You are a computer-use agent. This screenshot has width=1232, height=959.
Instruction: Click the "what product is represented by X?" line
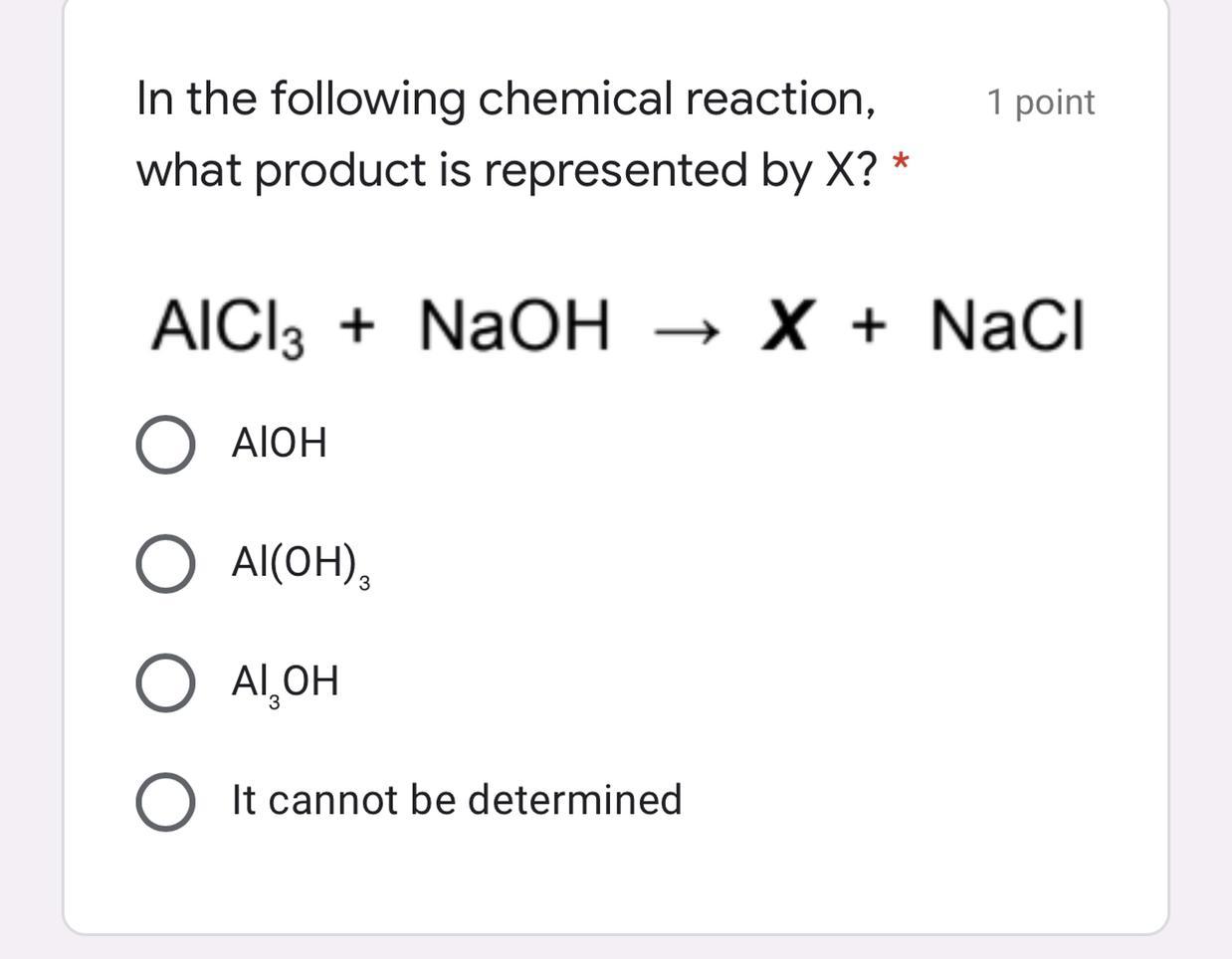click(508, 170)
